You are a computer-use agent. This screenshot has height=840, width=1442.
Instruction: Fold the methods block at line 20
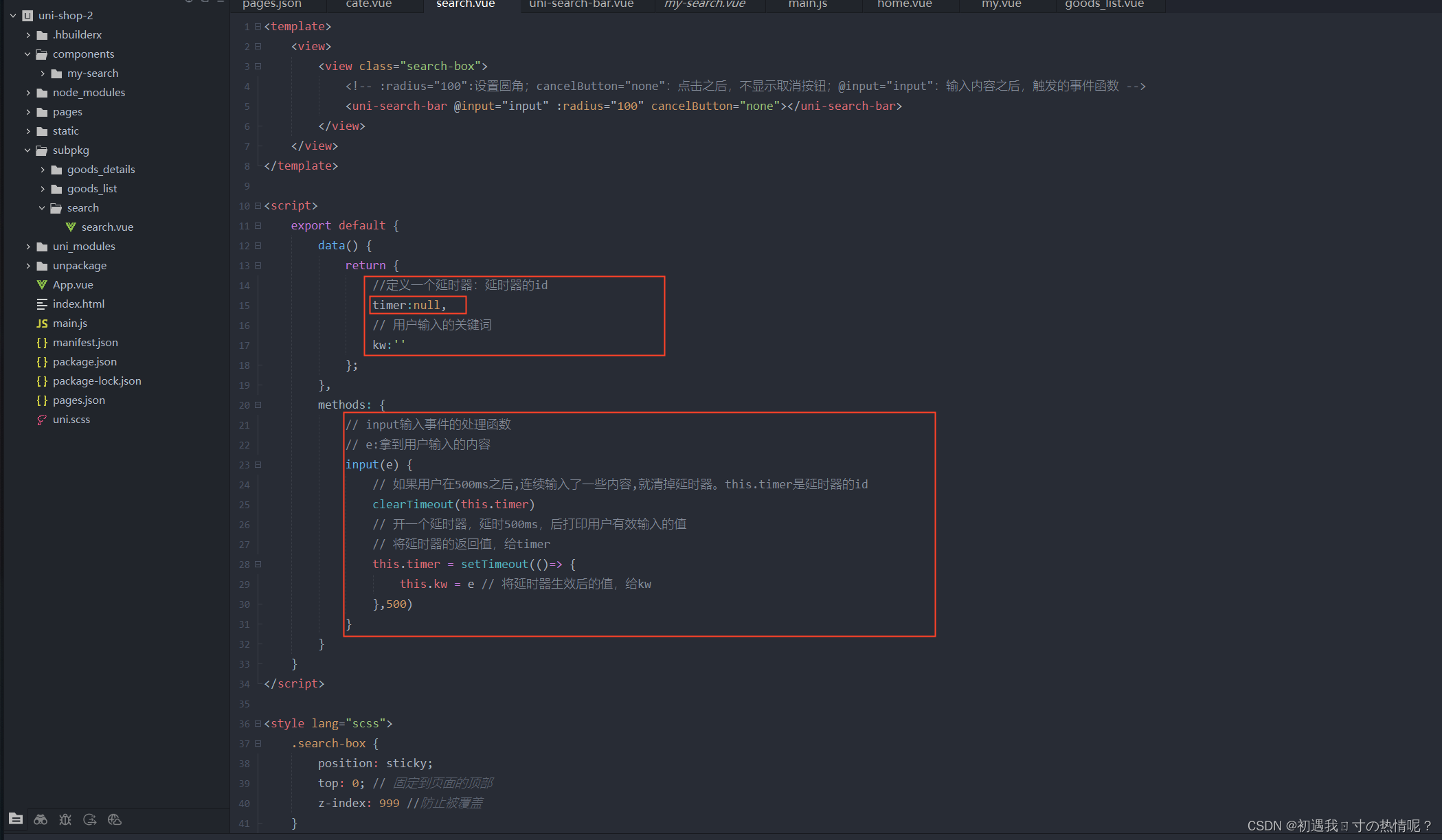(x=258, y=405)
